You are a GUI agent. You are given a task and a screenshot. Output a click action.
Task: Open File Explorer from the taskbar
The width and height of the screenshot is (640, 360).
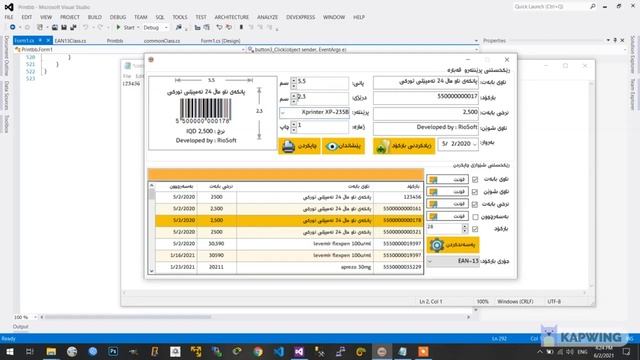coord(51,351)
